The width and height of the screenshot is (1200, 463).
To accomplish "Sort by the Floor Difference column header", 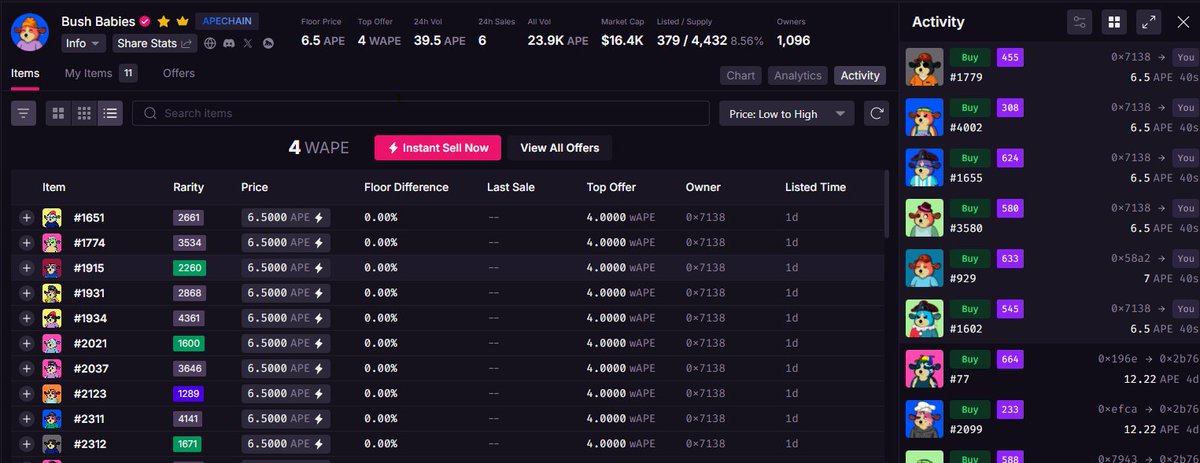I will 406,187.
